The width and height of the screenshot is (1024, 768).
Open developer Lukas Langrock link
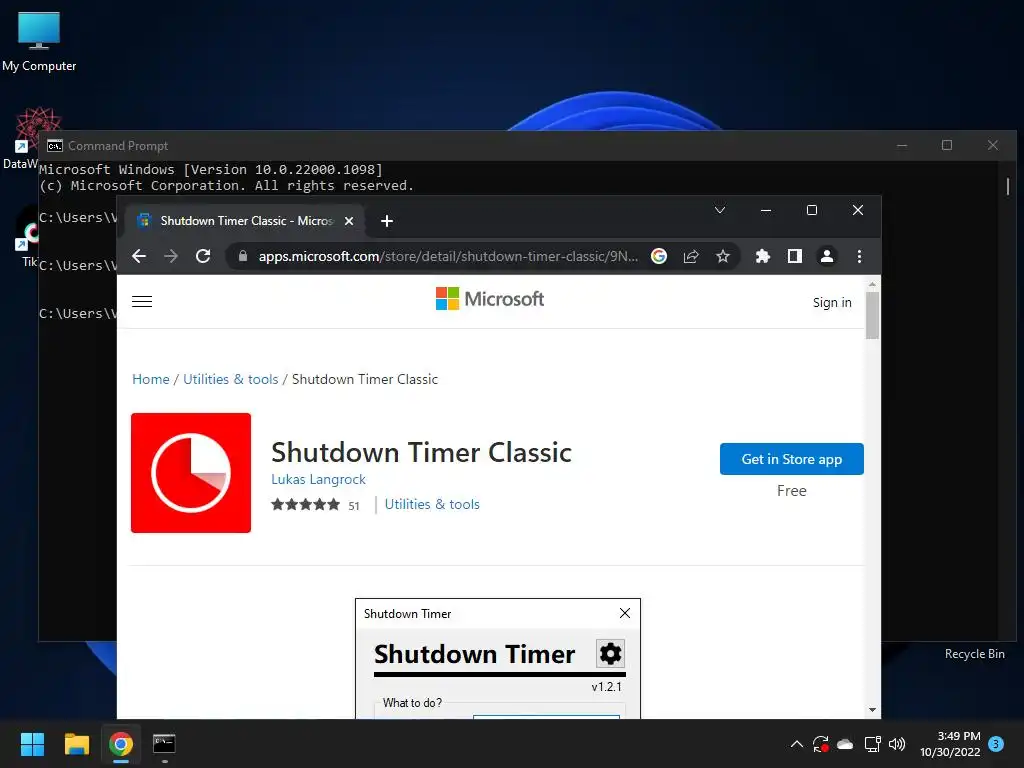(318, 479)
